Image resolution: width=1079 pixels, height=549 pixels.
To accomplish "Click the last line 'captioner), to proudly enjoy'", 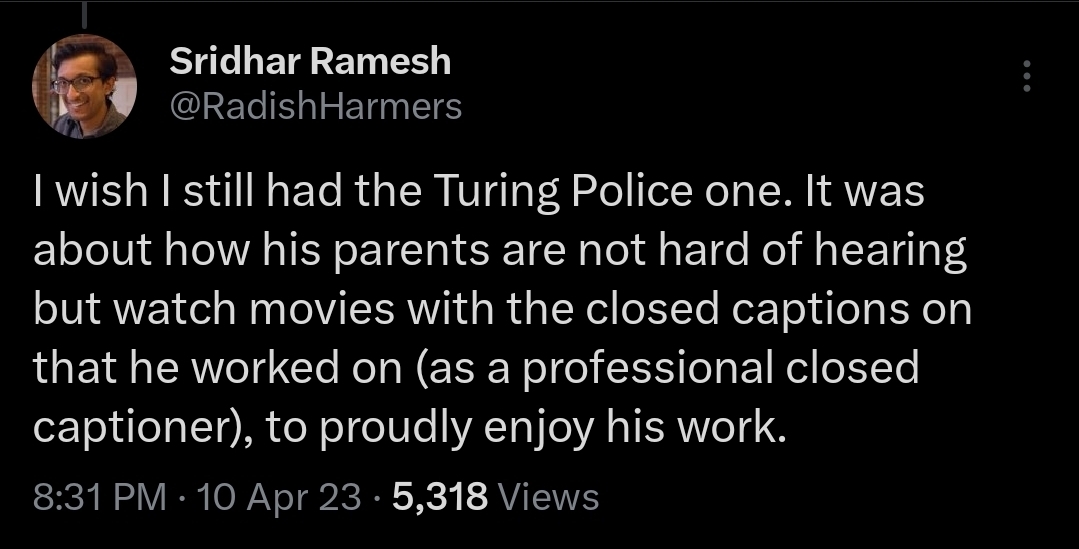I will [x=404, y=427].
